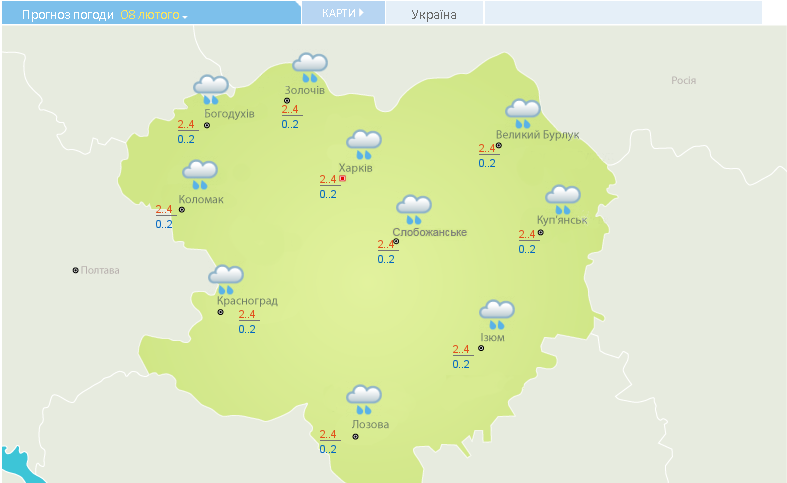The width and height of the screenshot is (787, 483).
Task: Open the КАРТИ maps menu
Action: 343,13
